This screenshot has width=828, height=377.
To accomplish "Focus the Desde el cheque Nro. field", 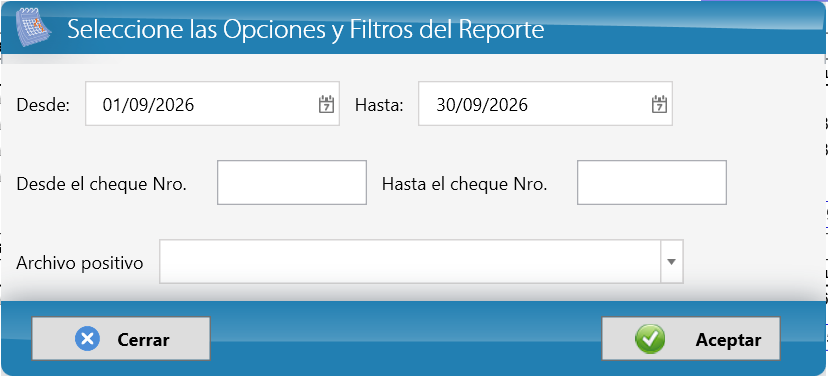I will pos(291,183).
